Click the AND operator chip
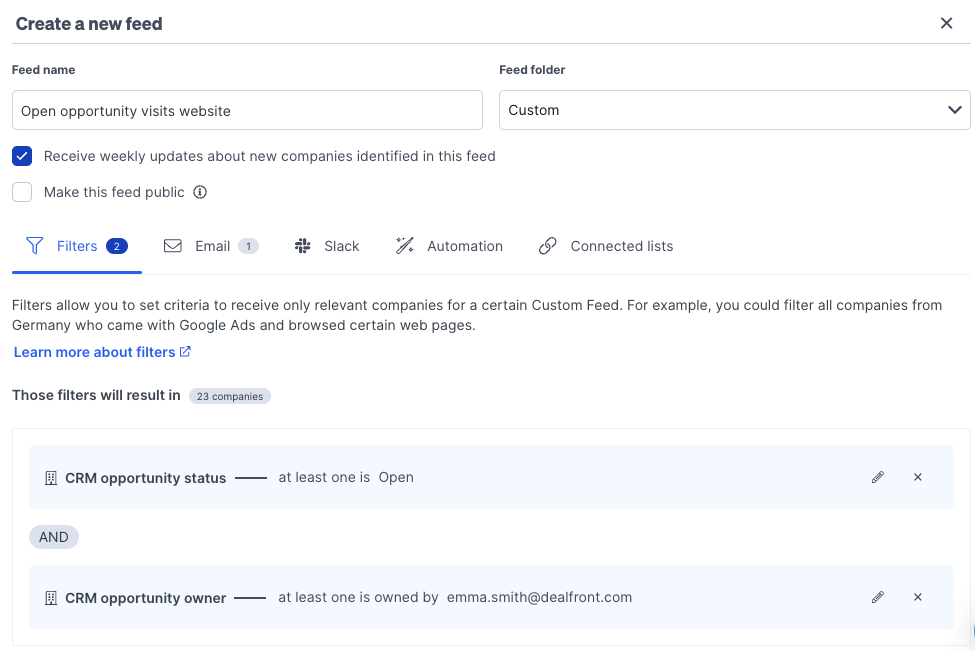Screen dimensions: 975x651 click(53, 537)
